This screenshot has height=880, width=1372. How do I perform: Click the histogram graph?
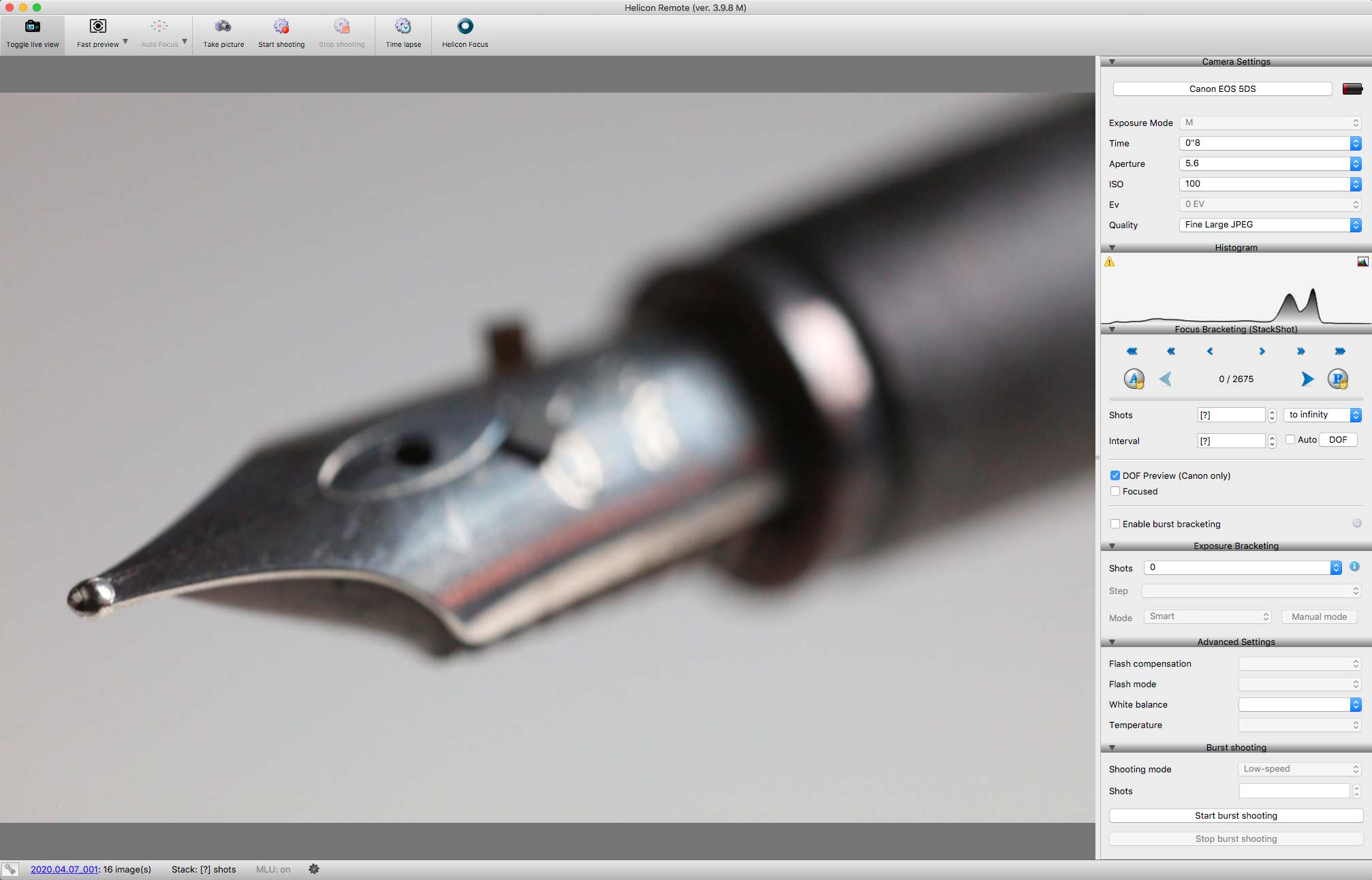1236,290
